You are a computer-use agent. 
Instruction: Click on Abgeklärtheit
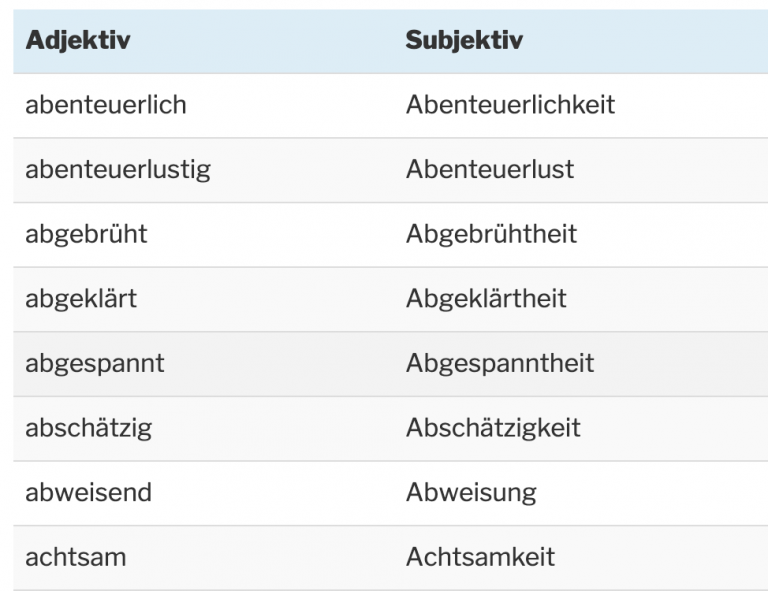(486, 298)
